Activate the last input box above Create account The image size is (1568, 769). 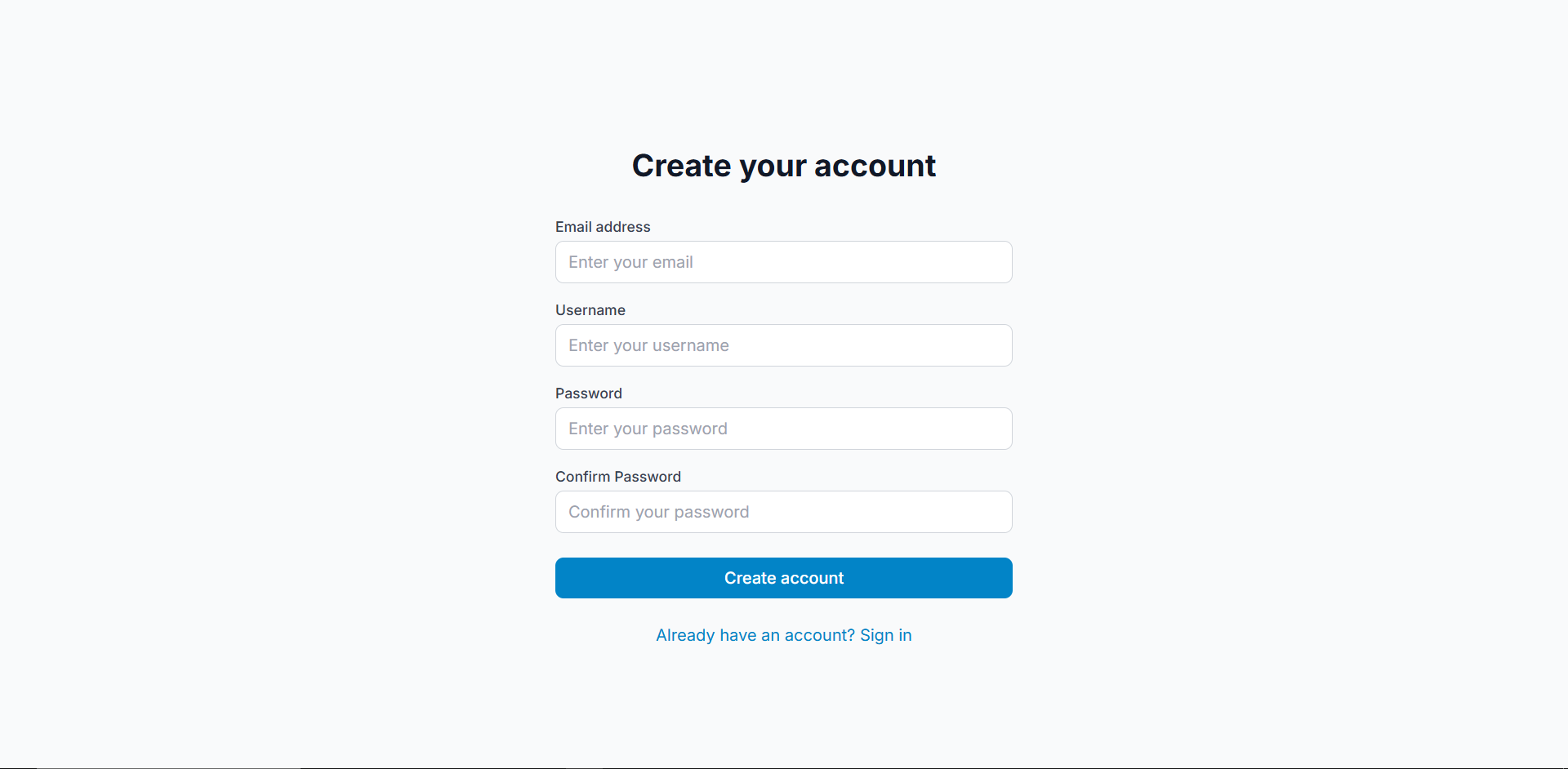[783, 512]
